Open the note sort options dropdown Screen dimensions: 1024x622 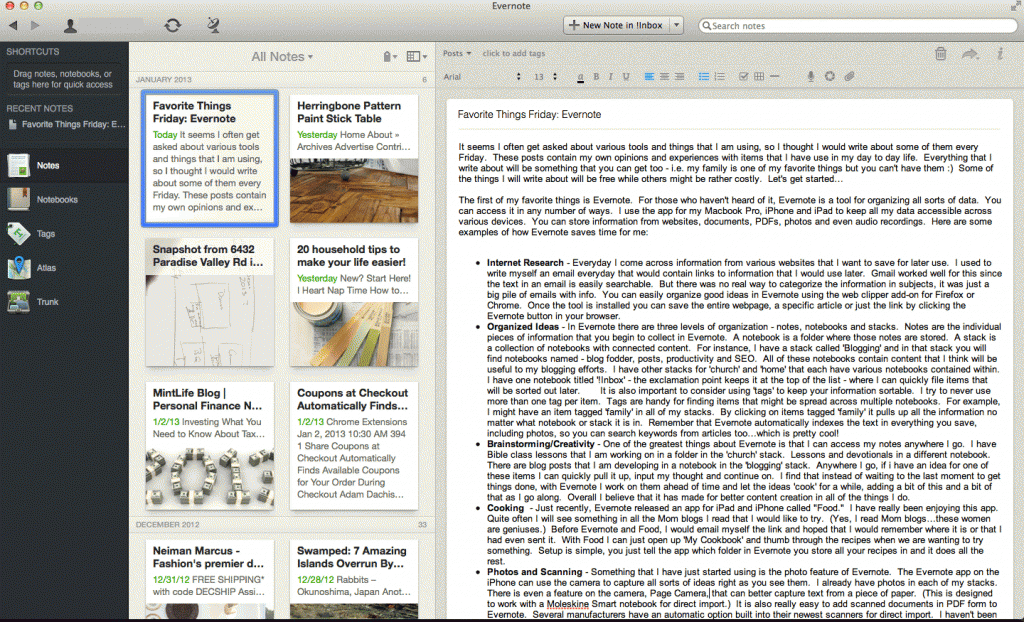click(x=390, y=57)
